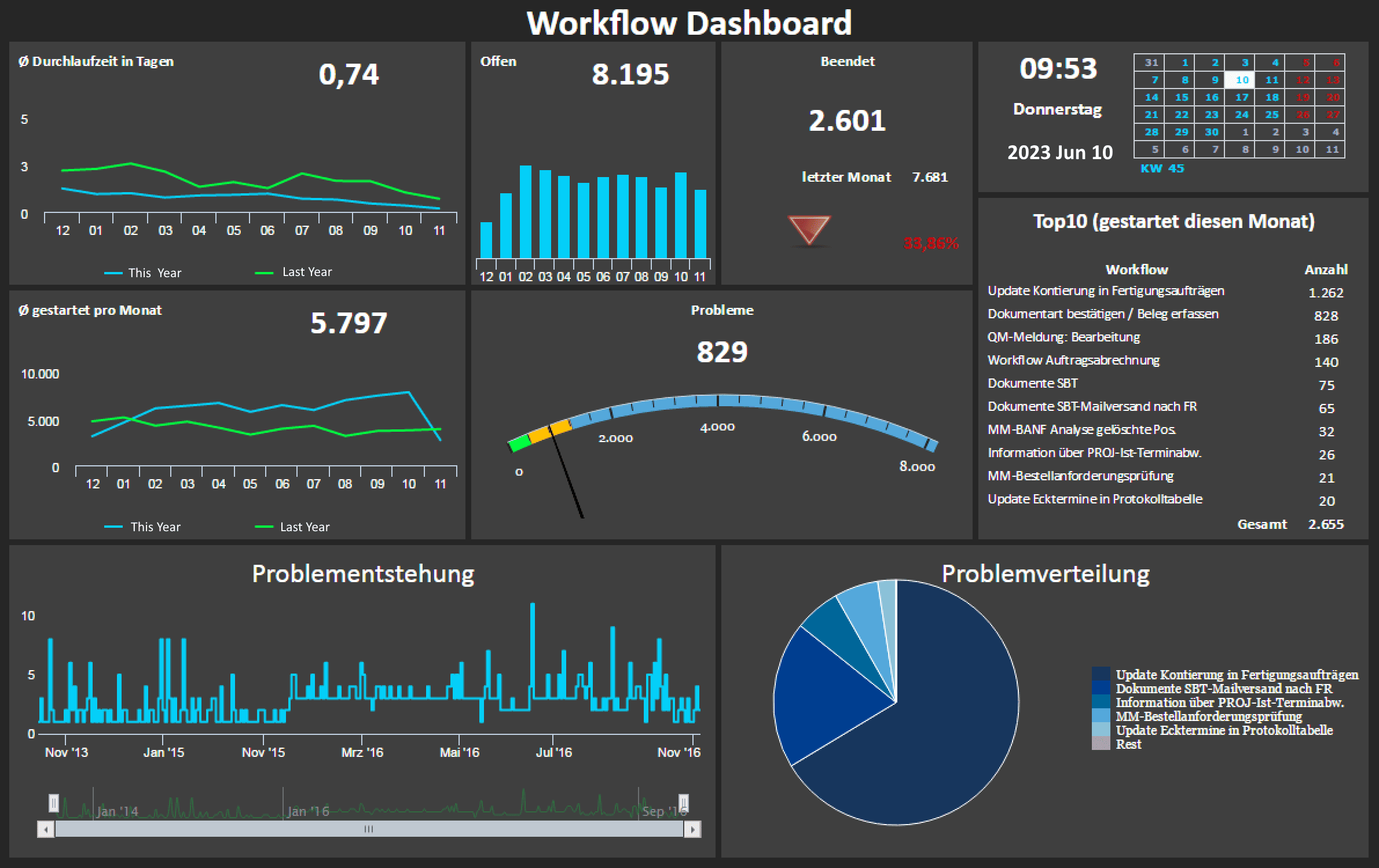Click the right scroll arrow under Problementstehung
Screen dimensions: 1379x868
tap(692, 829)
